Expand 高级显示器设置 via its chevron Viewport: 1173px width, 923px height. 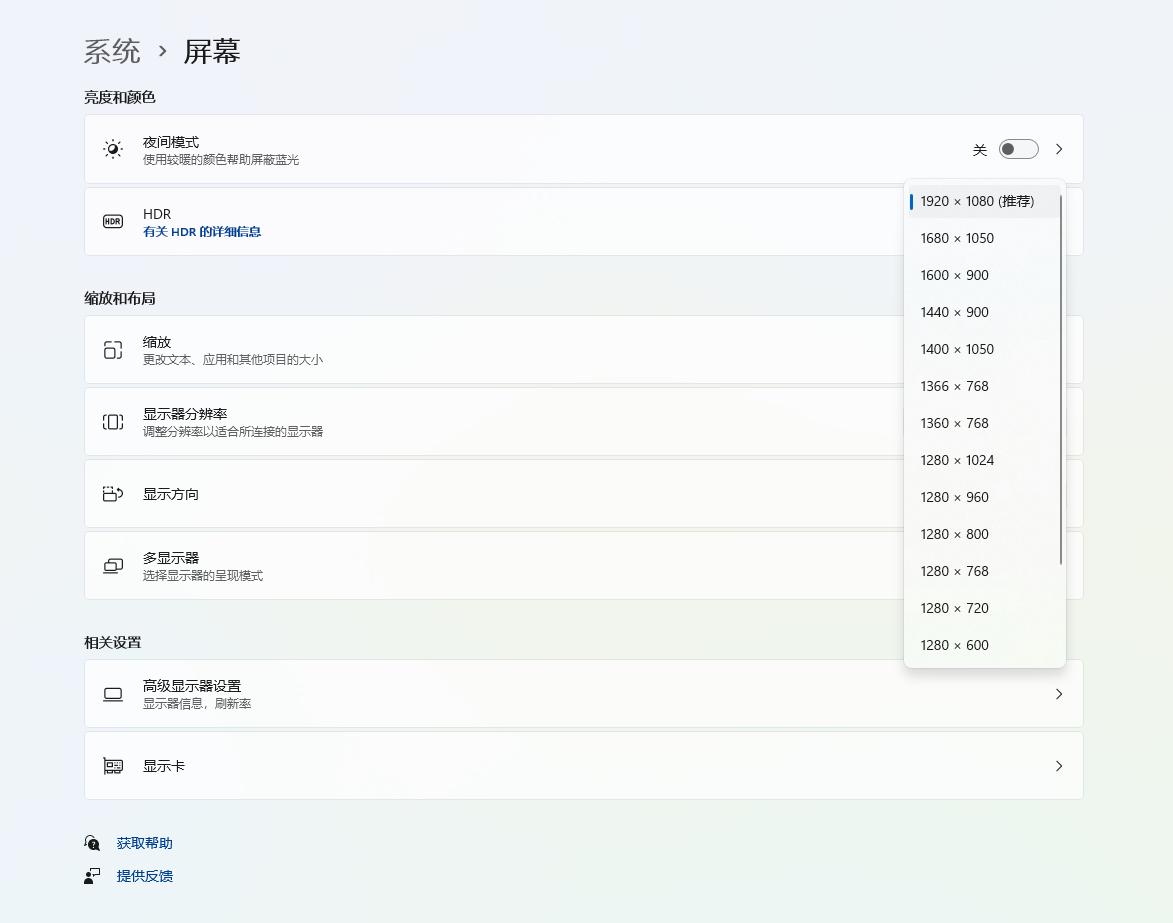tap(1058, 694)
